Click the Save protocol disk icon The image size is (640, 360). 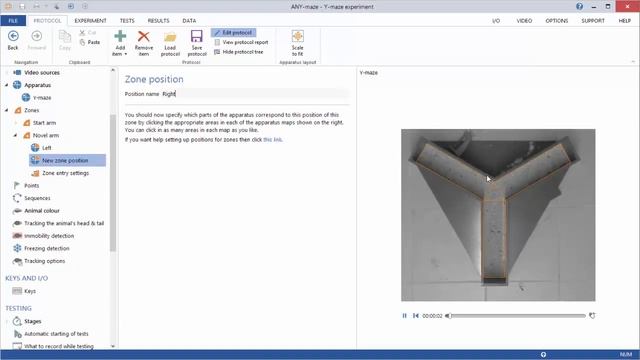pos(197,37)
